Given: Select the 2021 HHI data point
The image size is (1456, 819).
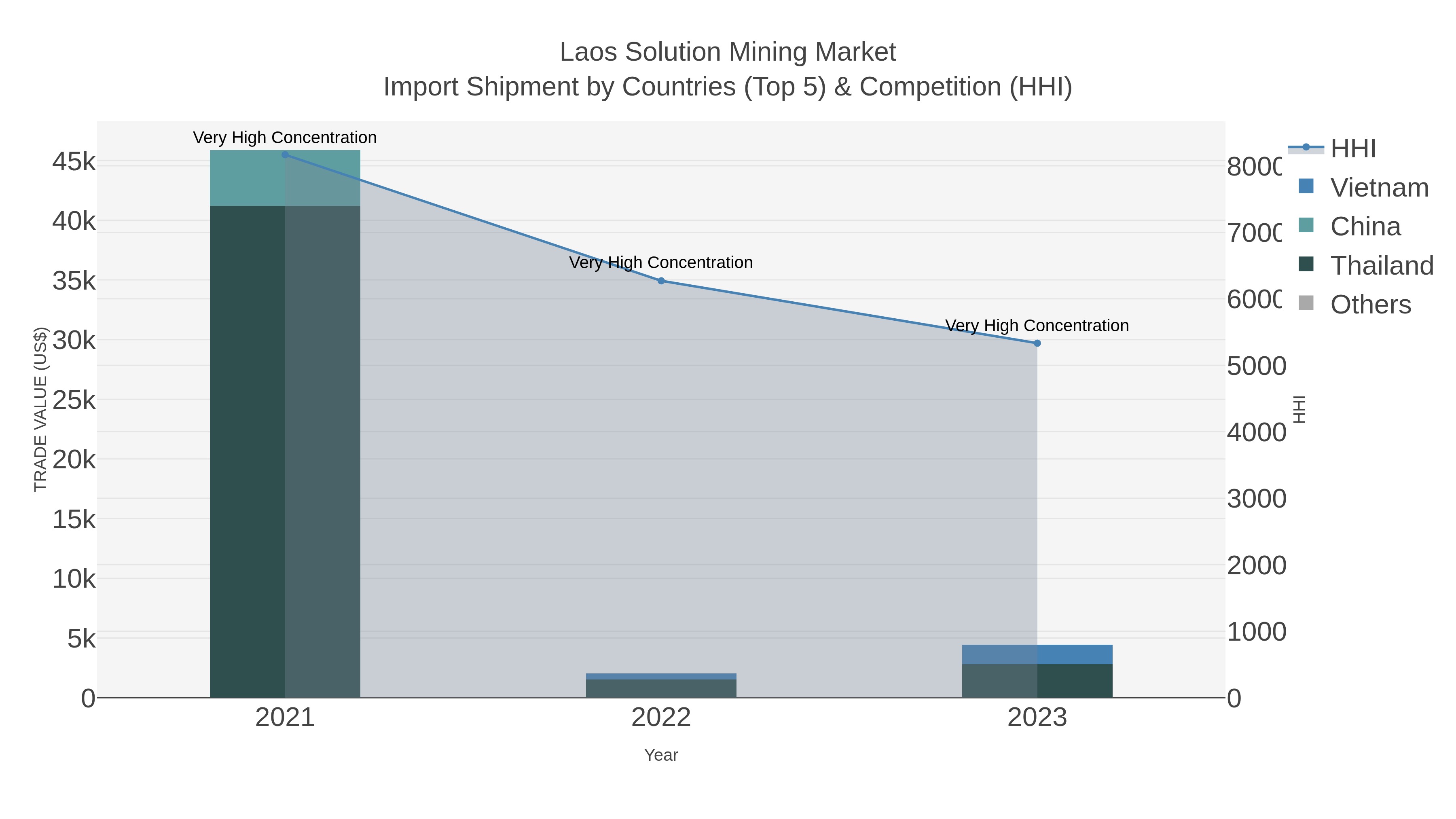Looking at the screenshot, I should pyautogui.click(x=285, y=155).
